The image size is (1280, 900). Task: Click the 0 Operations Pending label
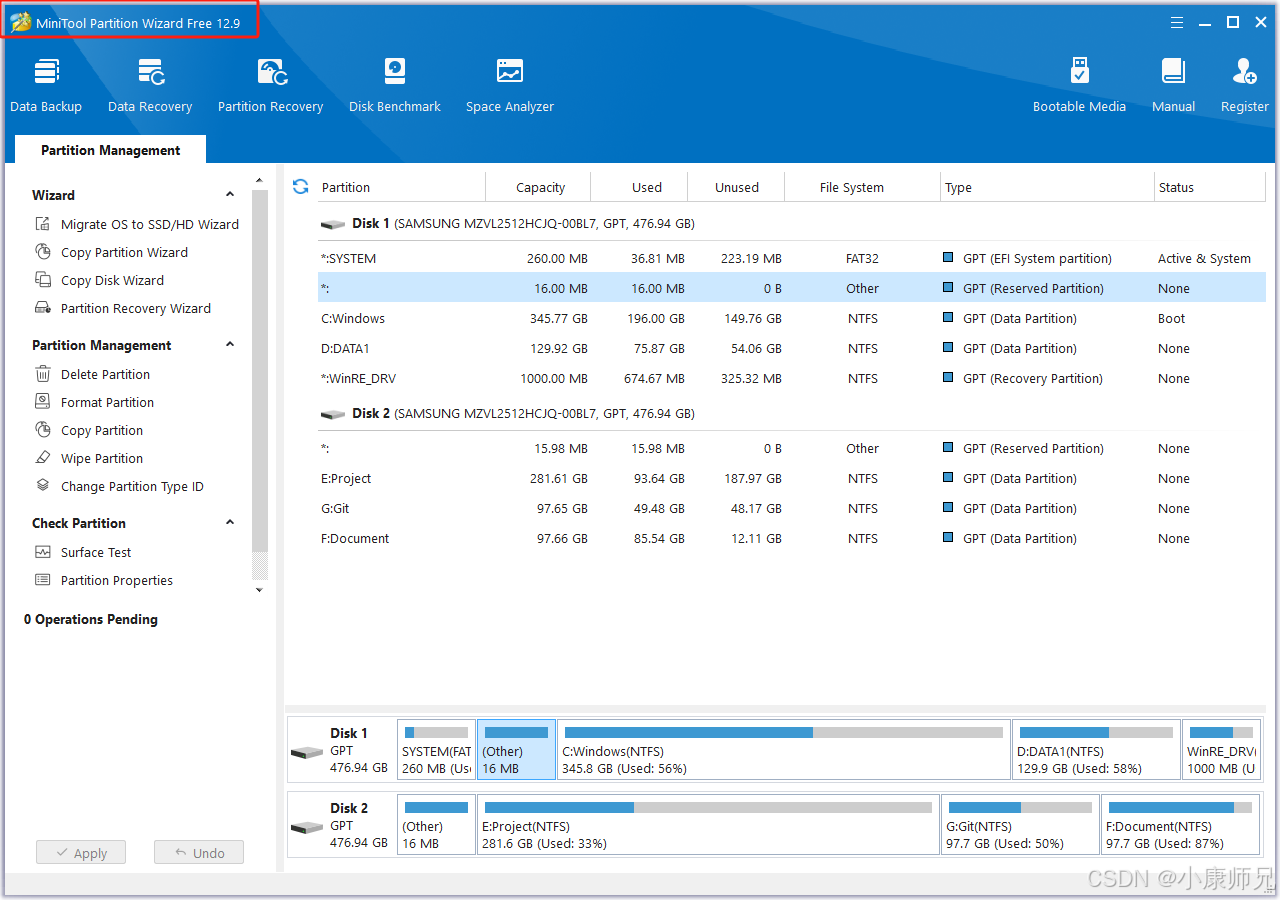[91, 619]
